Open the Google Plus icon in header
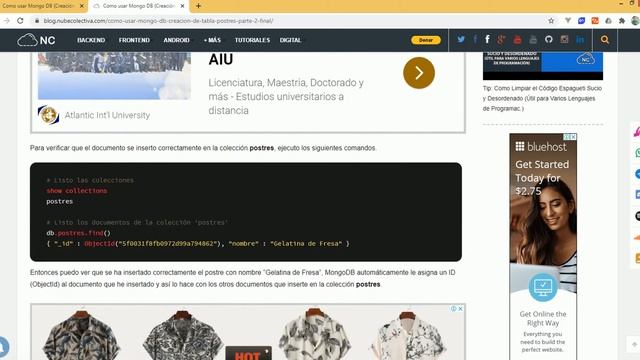This screenshot has width=640, height=360. (x=501, y=40)
